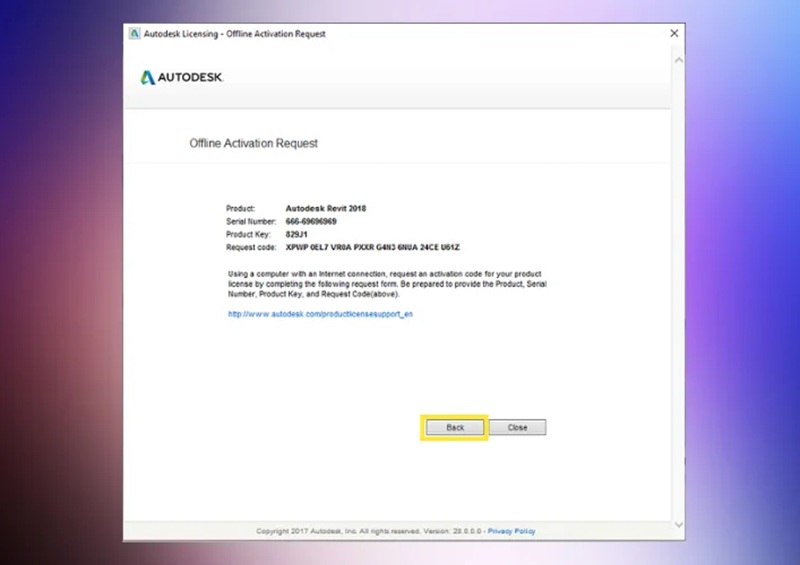Click the vertical scrollbar track
The height and width of the screenshot is (565, 800).
[x=679, y=300]
